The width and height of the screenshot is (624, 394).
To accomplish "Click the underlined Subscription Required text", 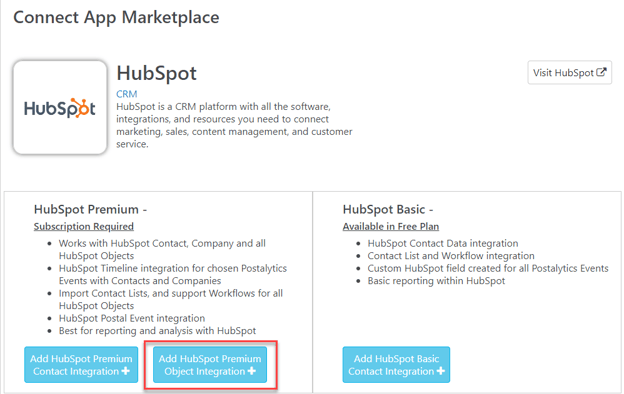I will point(84,226).
